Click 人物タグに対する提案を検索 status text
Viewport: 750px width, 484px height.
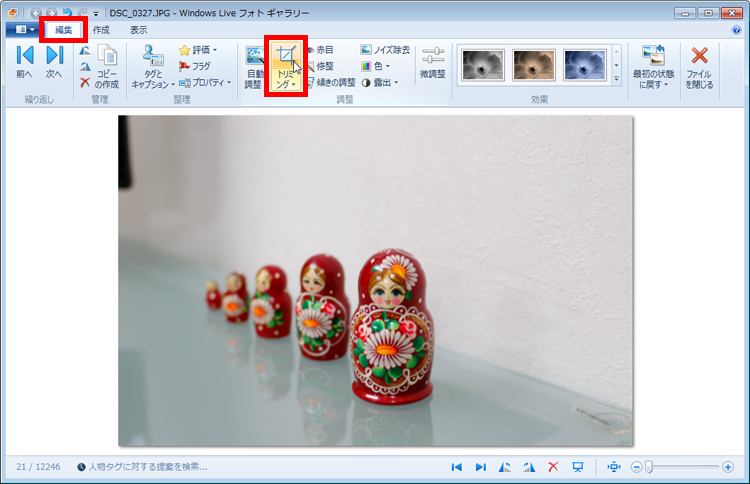pyautogui.click(x=148, y=467)
